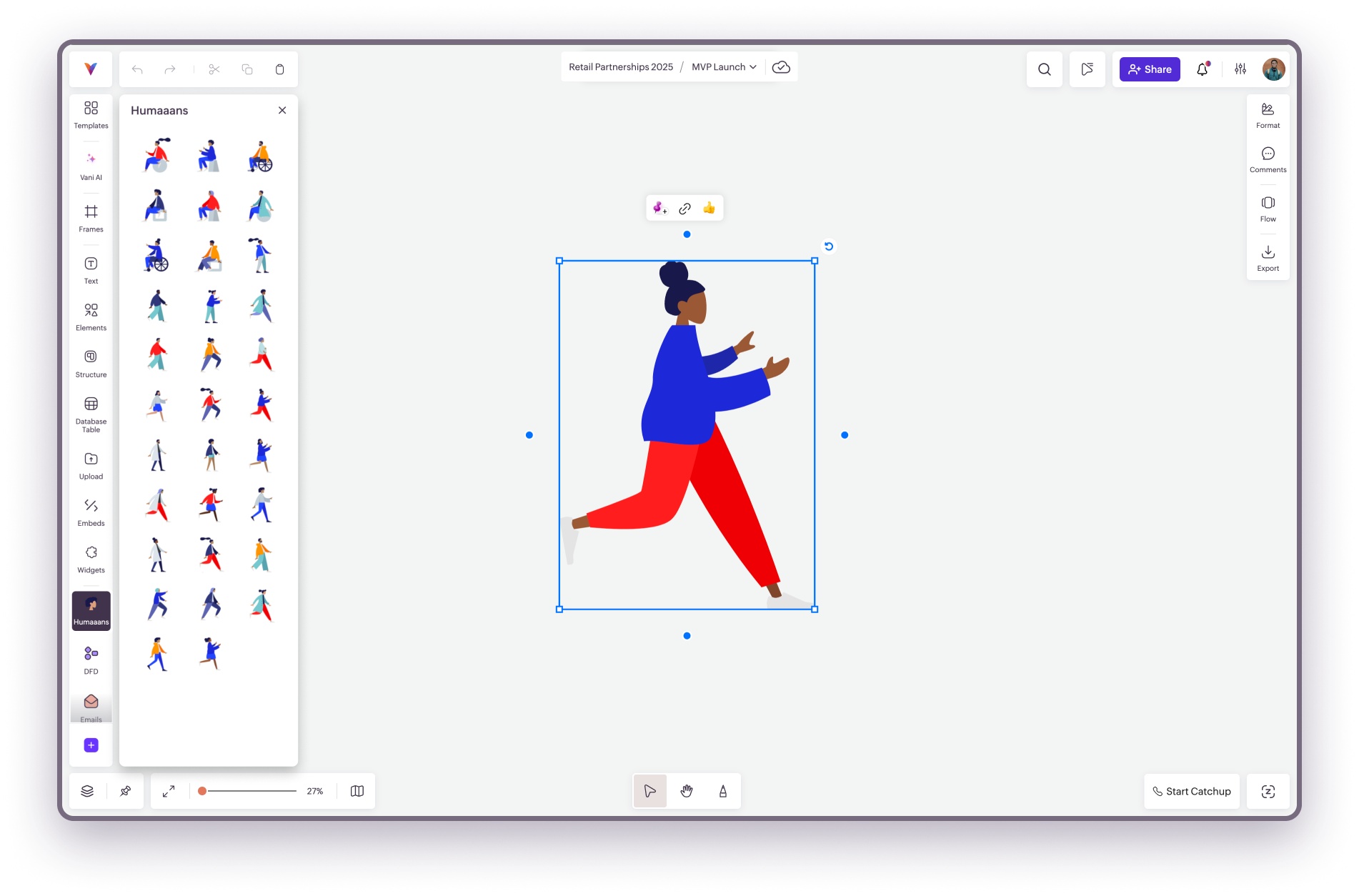This screenshot has height=896, width=1359.
Task: Click Start Catchup button
Action: point(1191,791)
